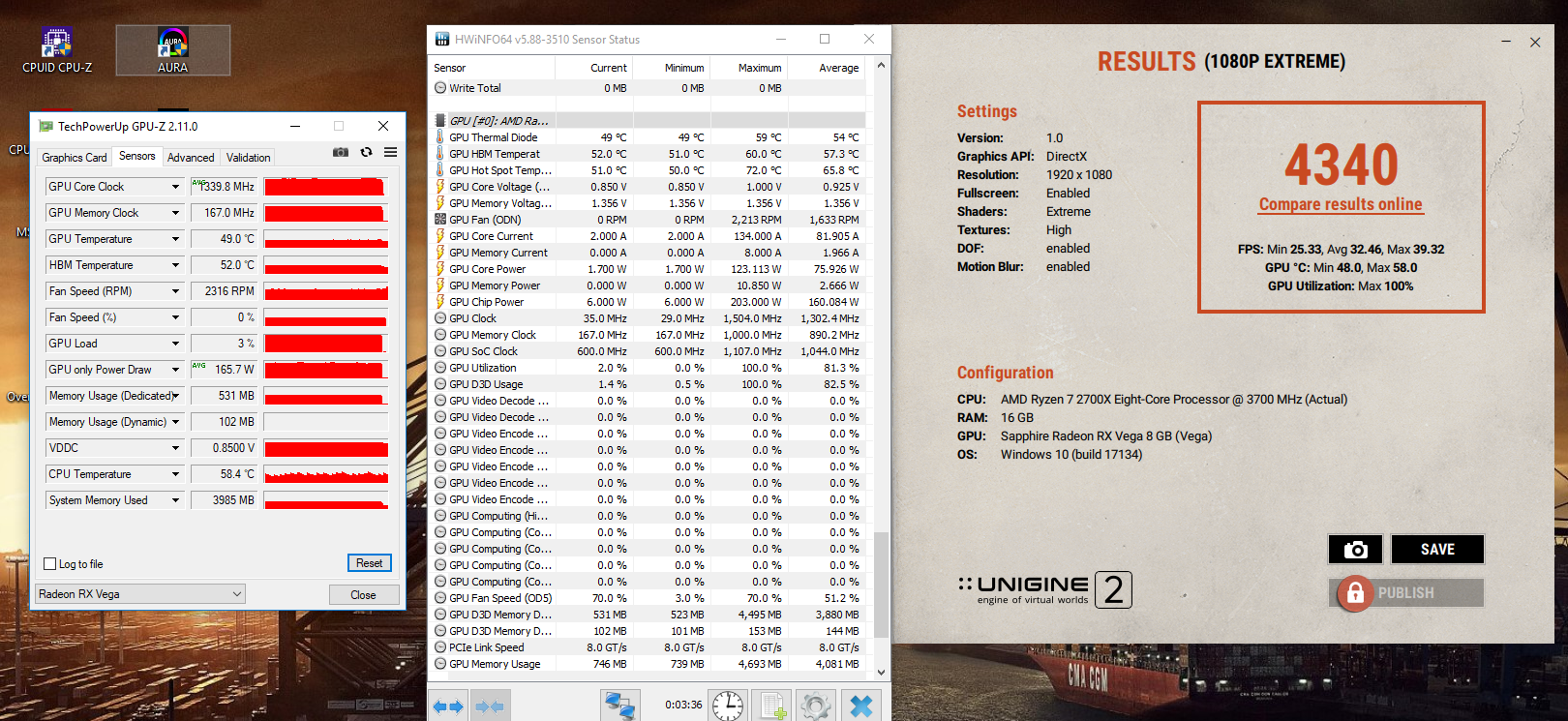Expand GPU Load dropdown
Viewport: 1568px width, 721px height.
175,344
